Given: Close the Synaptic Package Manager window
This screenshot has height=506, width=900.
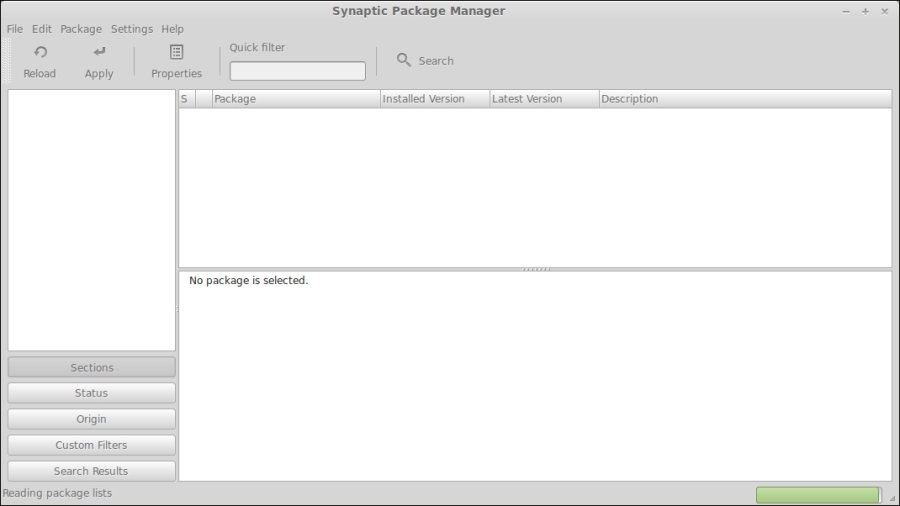Looking at the screenshot, I should pyautogui.click(x=885, y=11).
